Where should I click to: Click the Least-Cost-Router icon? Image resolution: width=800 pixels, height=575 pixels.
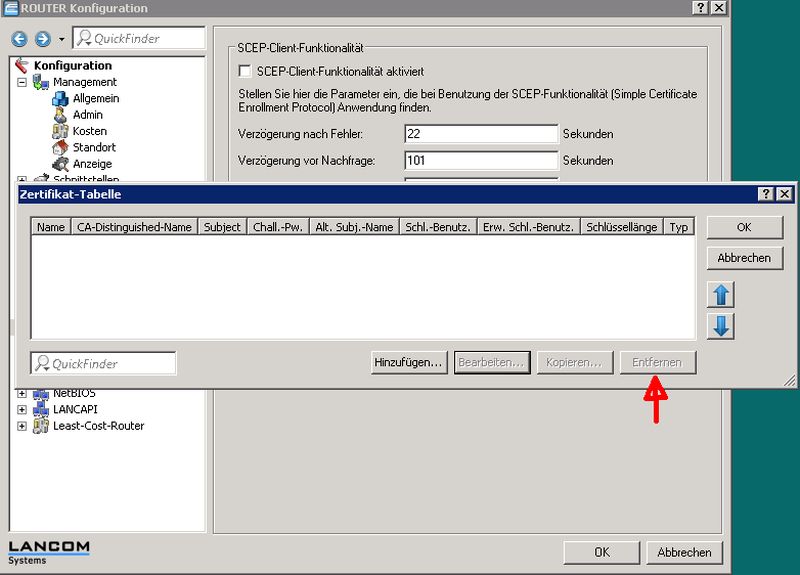coord(41,426)
